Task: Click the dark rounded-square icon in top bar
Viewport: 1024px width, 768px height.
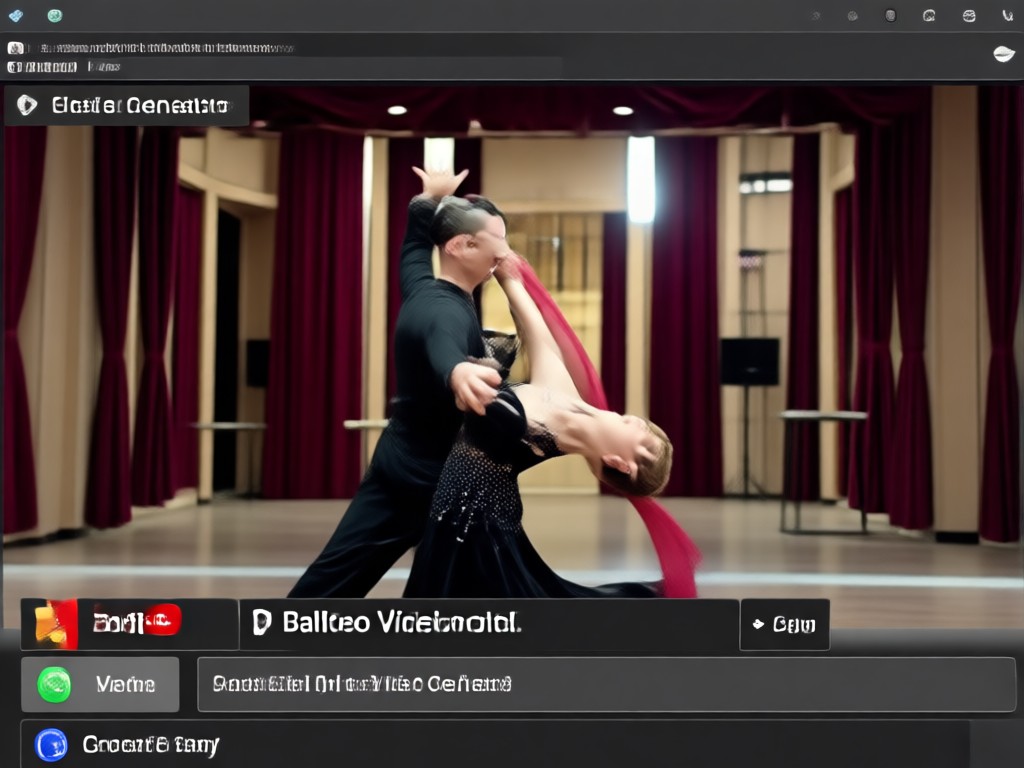Action: coord(890,16)
